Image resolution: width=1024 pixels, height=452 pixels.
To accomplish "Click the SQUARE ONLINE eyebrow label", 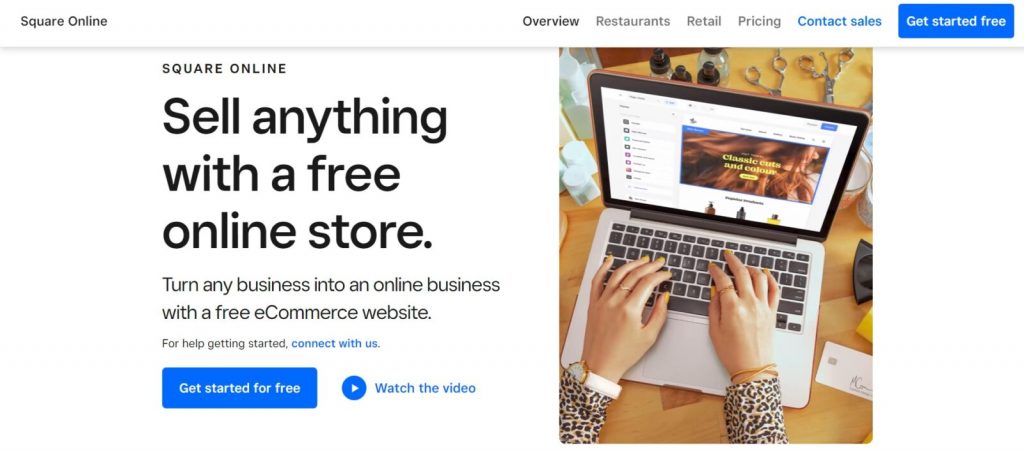I will tap(225, 69).
